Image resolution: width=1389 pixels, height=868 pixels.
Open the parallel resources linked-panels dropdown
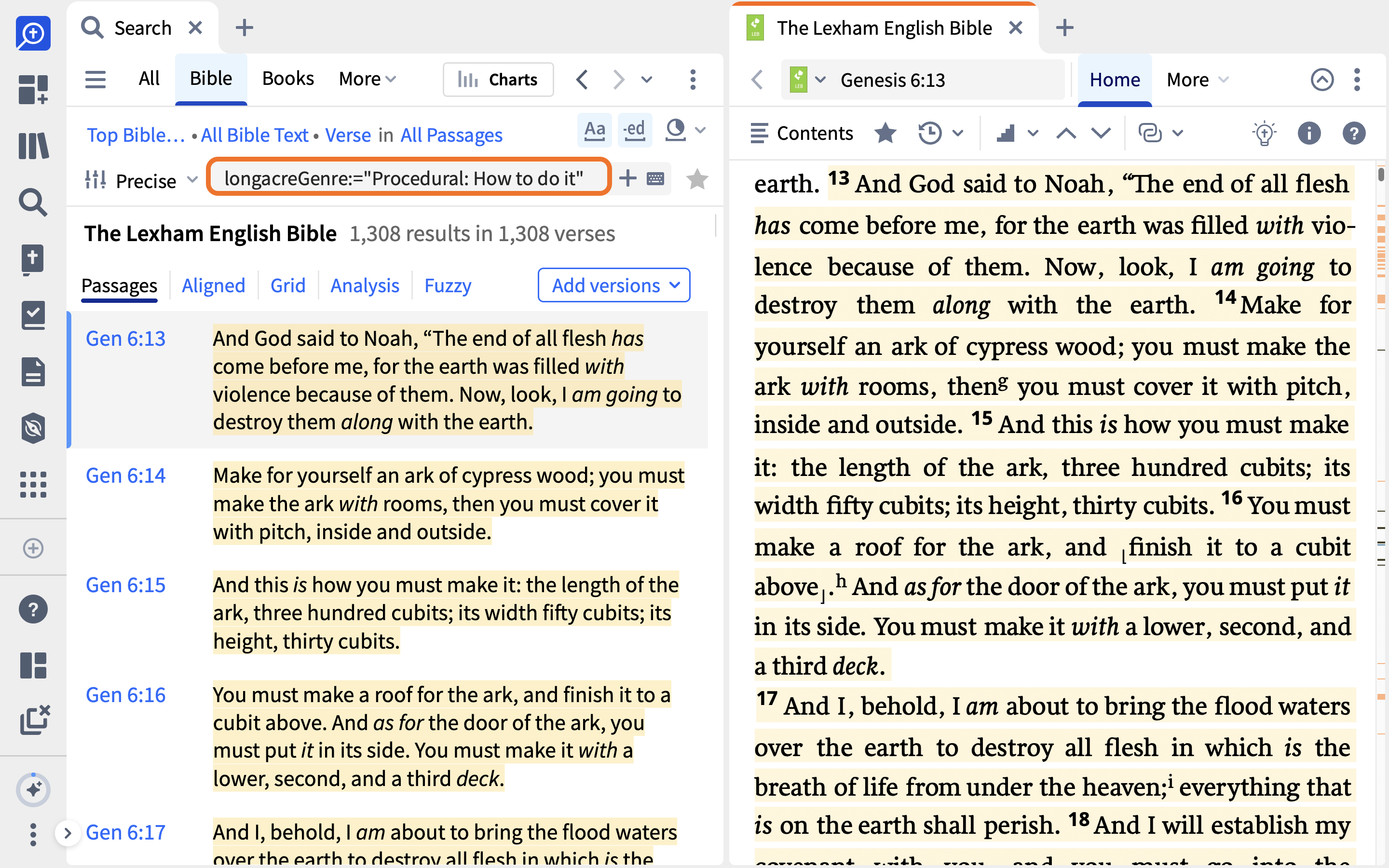click(1160, 133)
